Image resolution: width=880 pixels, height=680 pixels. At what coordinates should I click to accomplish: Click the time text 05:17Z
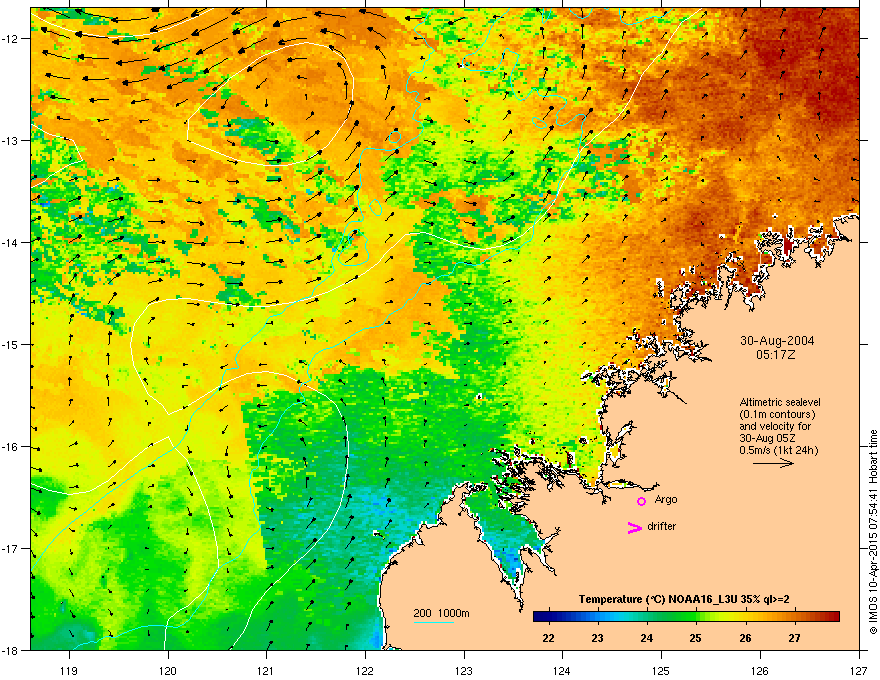776,355
